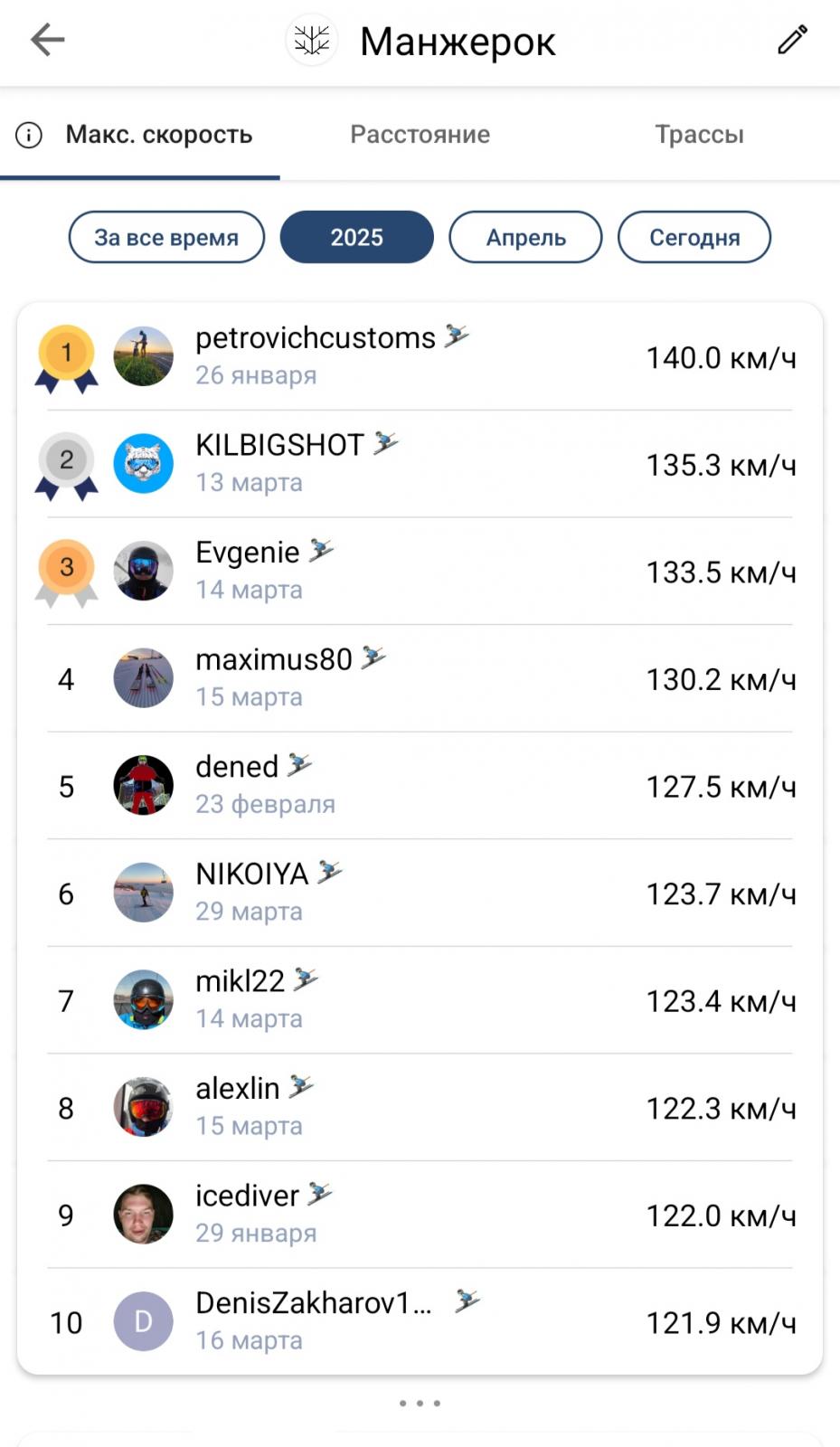Switch to the Расстояние tab
Screen dimensions: 840x1447
pyautogui.click(x=420, y=135)
